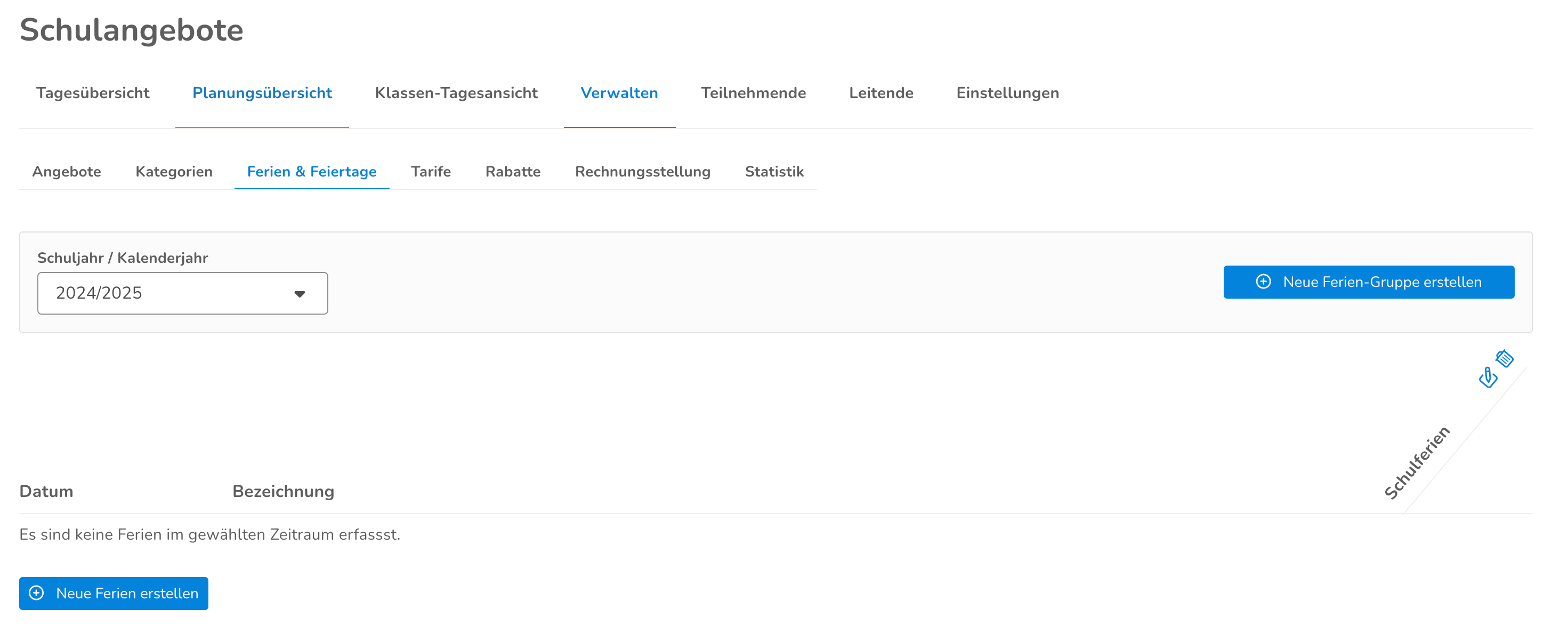Open the Klassen-Tagesansicht tab
Image resolution: width=1568 pixels, height=641 pixels.
click(x=456, y=93)
